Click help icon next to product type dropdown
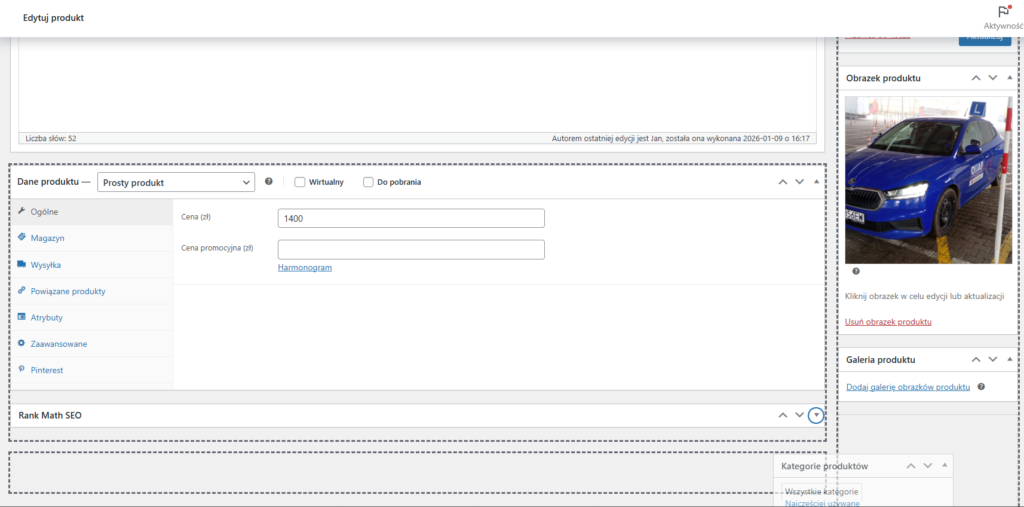This screenshot has height=507, width=1024. [269, 182]
